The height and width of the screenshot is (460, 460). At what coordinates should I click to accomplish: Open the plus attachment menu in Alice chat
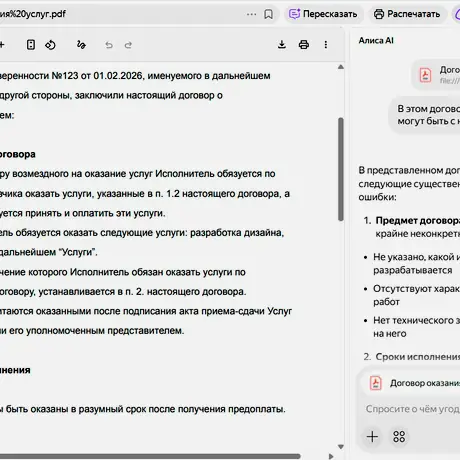(372, 436)
